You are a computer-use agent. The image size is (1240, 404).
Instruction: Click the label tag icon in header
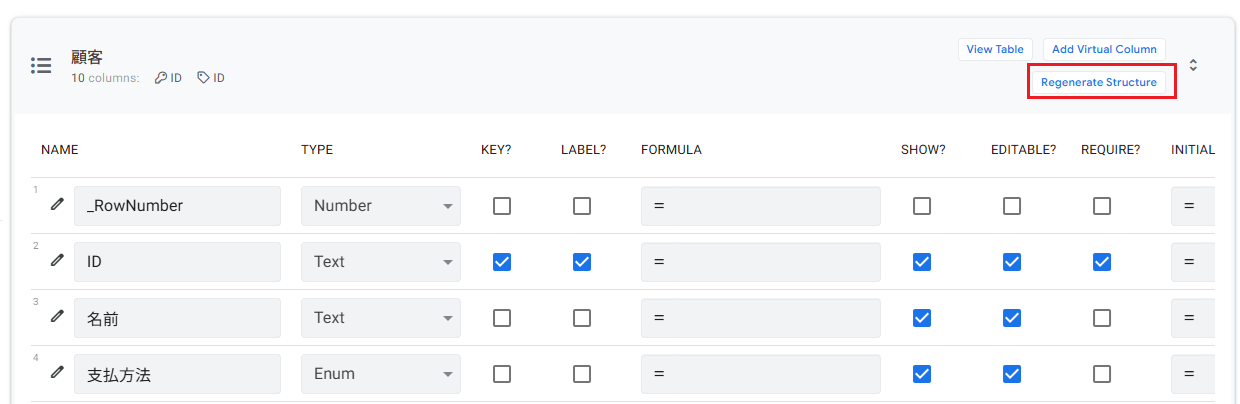click(x=203, y=77)
